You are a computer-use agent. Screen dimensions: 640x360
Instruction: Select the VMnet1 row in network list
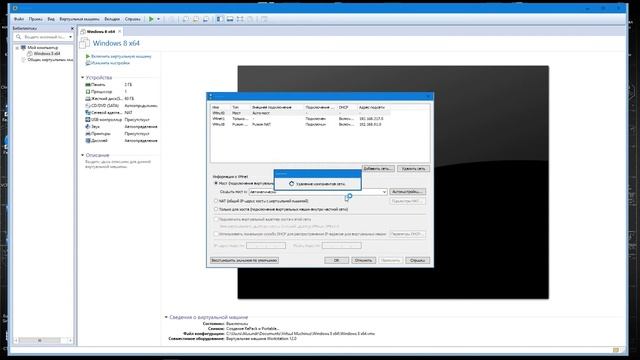tap(301, 118)
